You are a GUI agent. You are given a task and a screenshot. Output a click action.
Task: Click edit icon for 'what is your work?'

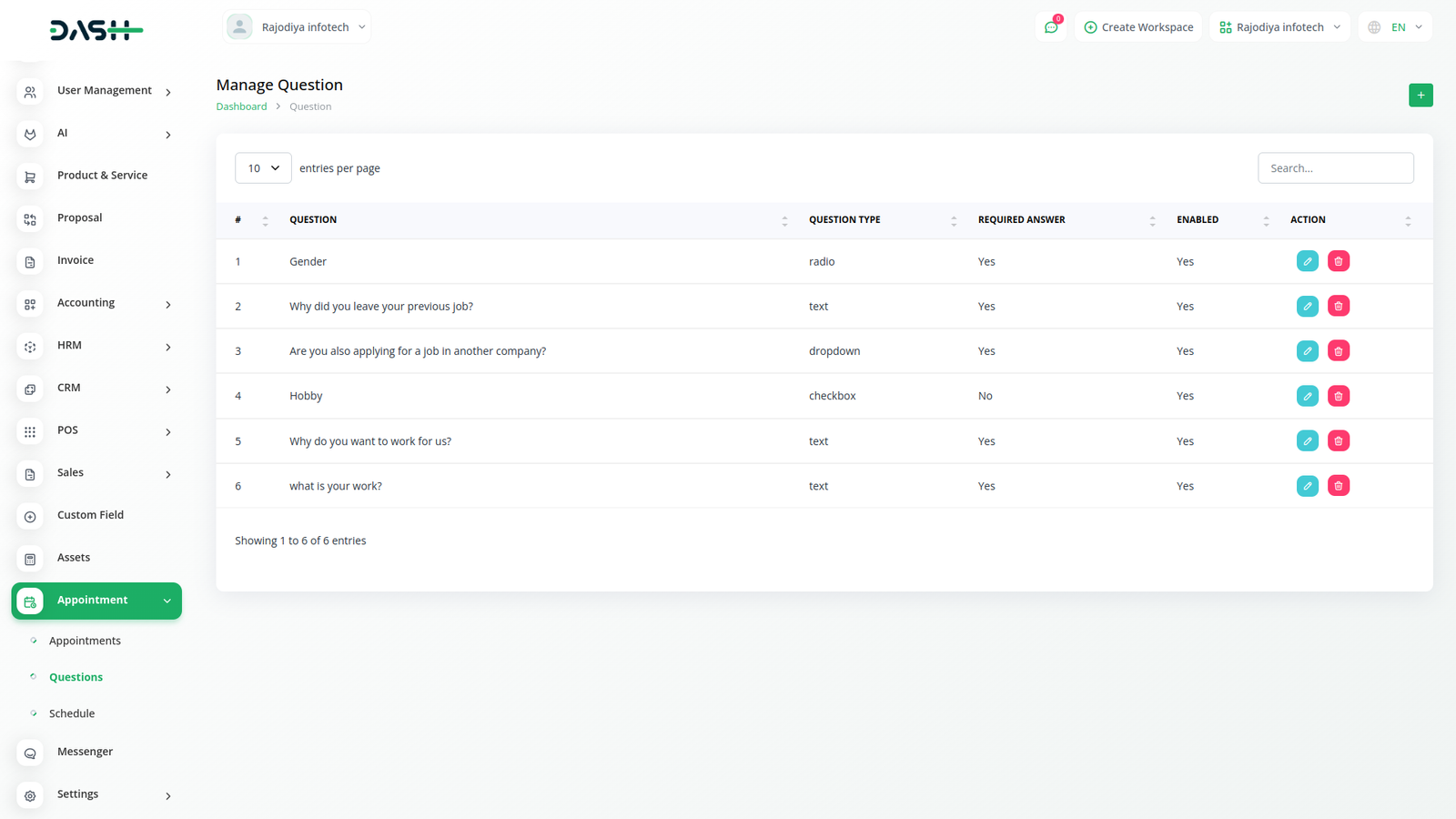[x=1307, y=486]
